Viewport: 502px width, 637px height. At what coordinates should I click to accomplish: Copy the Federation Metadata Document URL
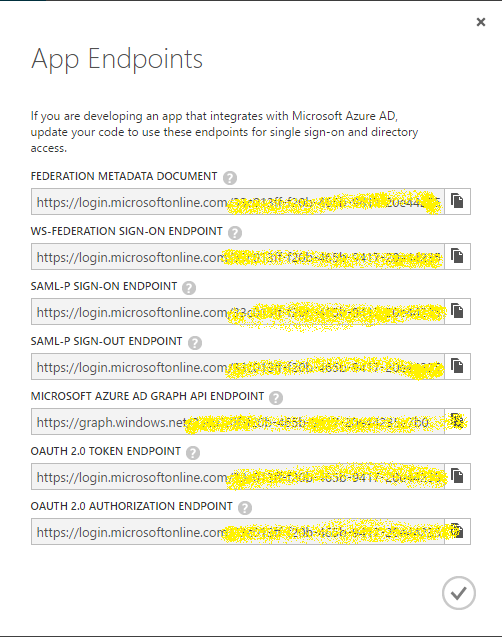[x=457, y=202]
